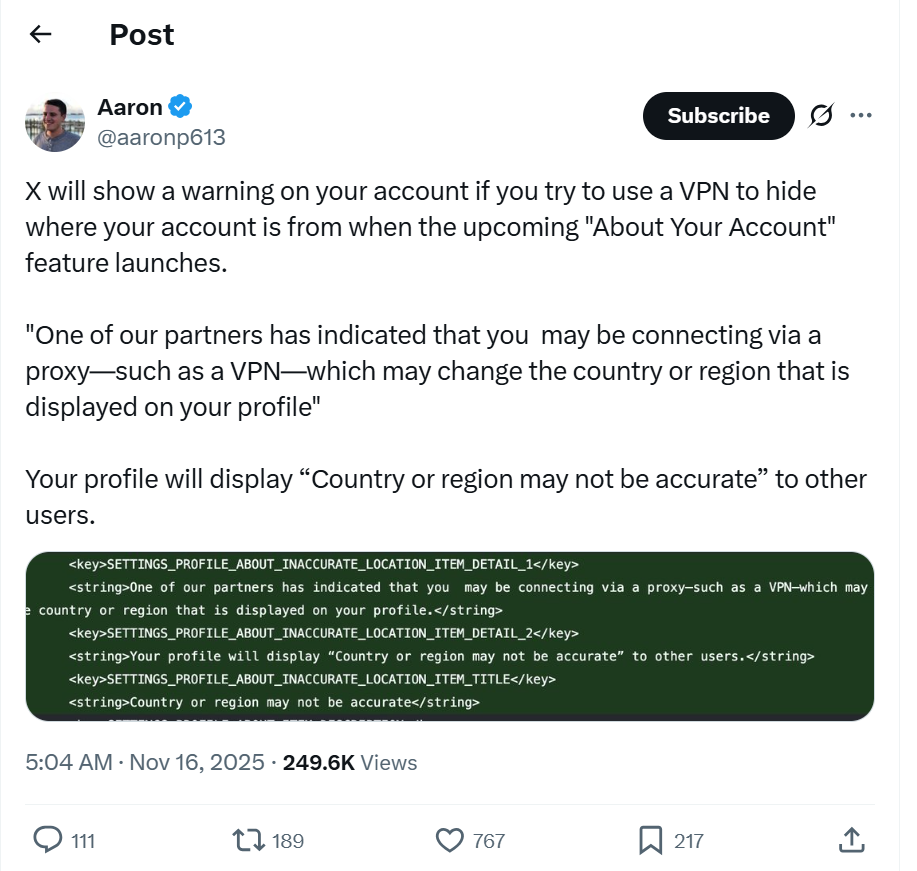Screen dimensions: 917x871
Task: Open the three-dot more options menu
Action: [x=860, y=115]
